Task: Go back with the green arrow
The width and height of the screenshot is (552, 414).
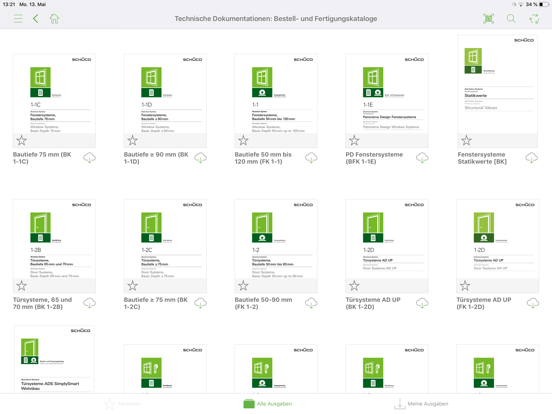Action: (x=36, y=19)
